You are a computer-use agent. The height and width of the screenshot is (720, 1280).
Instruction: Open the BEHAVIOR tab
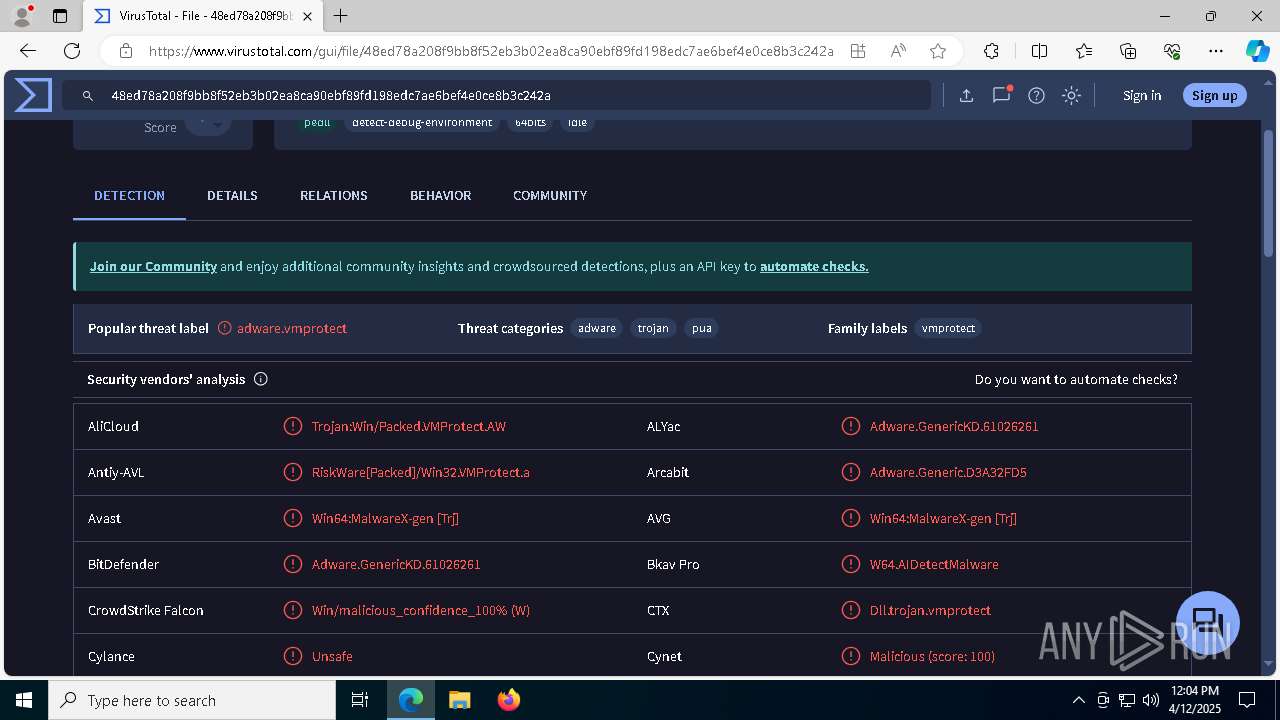tap(440, 196)
